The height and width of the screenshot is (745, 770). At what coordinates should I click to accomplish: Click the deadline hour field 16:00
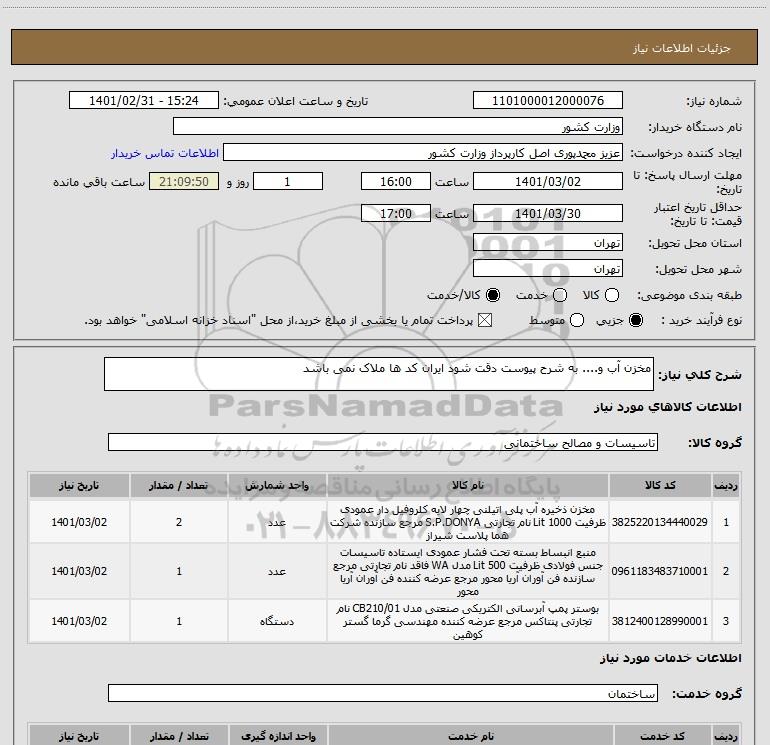(396, 181)
